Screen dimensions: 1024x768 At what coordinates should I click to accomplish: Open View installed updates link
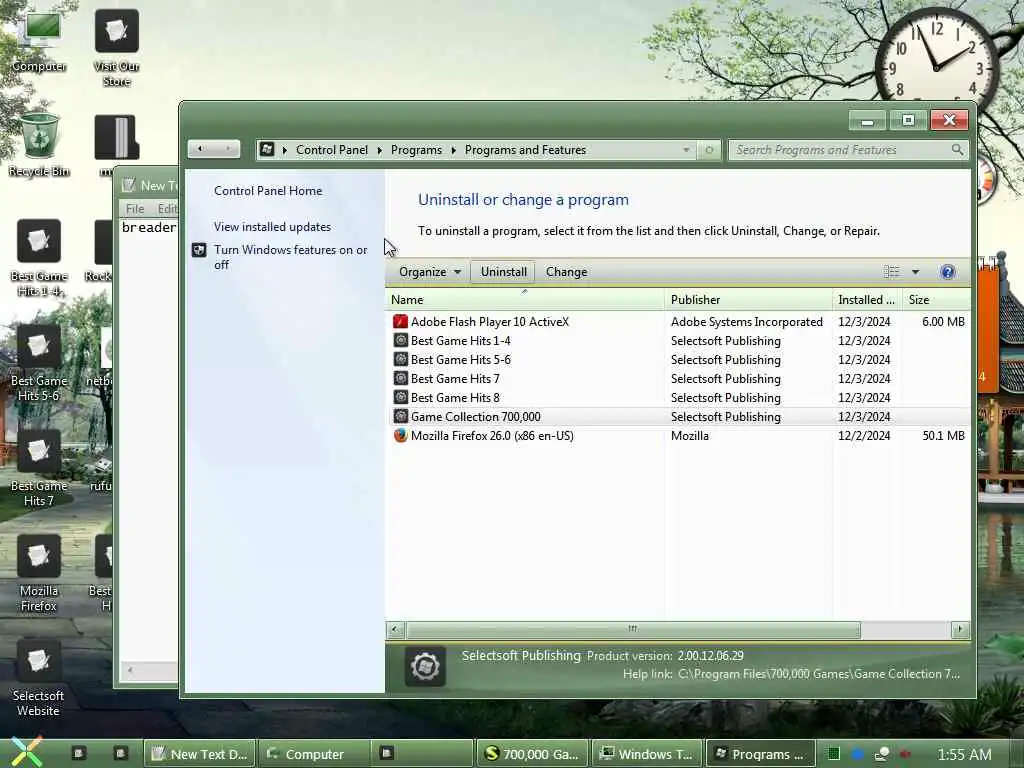pyautogui.click(x=272, y=227)
